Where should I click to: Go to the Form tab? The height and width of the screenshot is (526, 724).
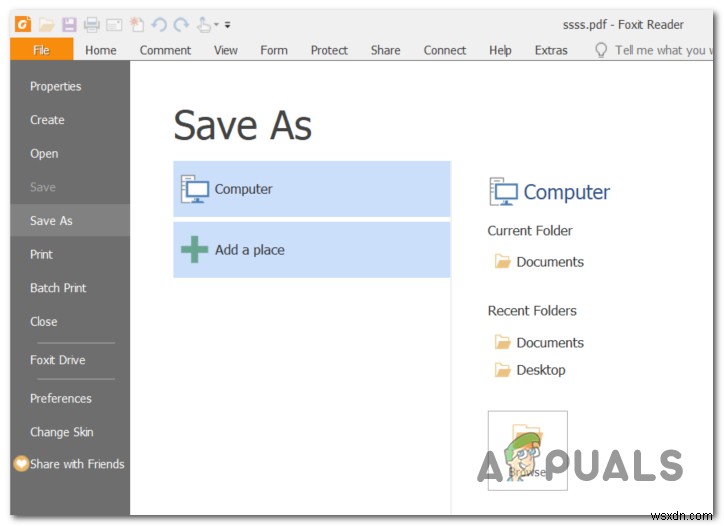pos(274,50)
